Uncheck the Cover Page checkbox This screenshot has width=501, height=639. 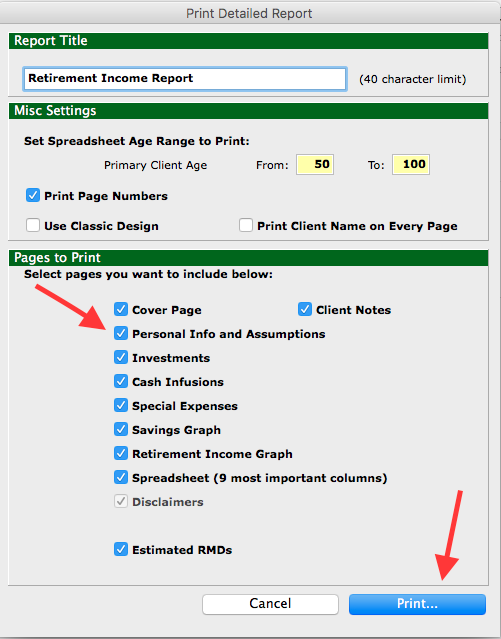click(121, 309)
